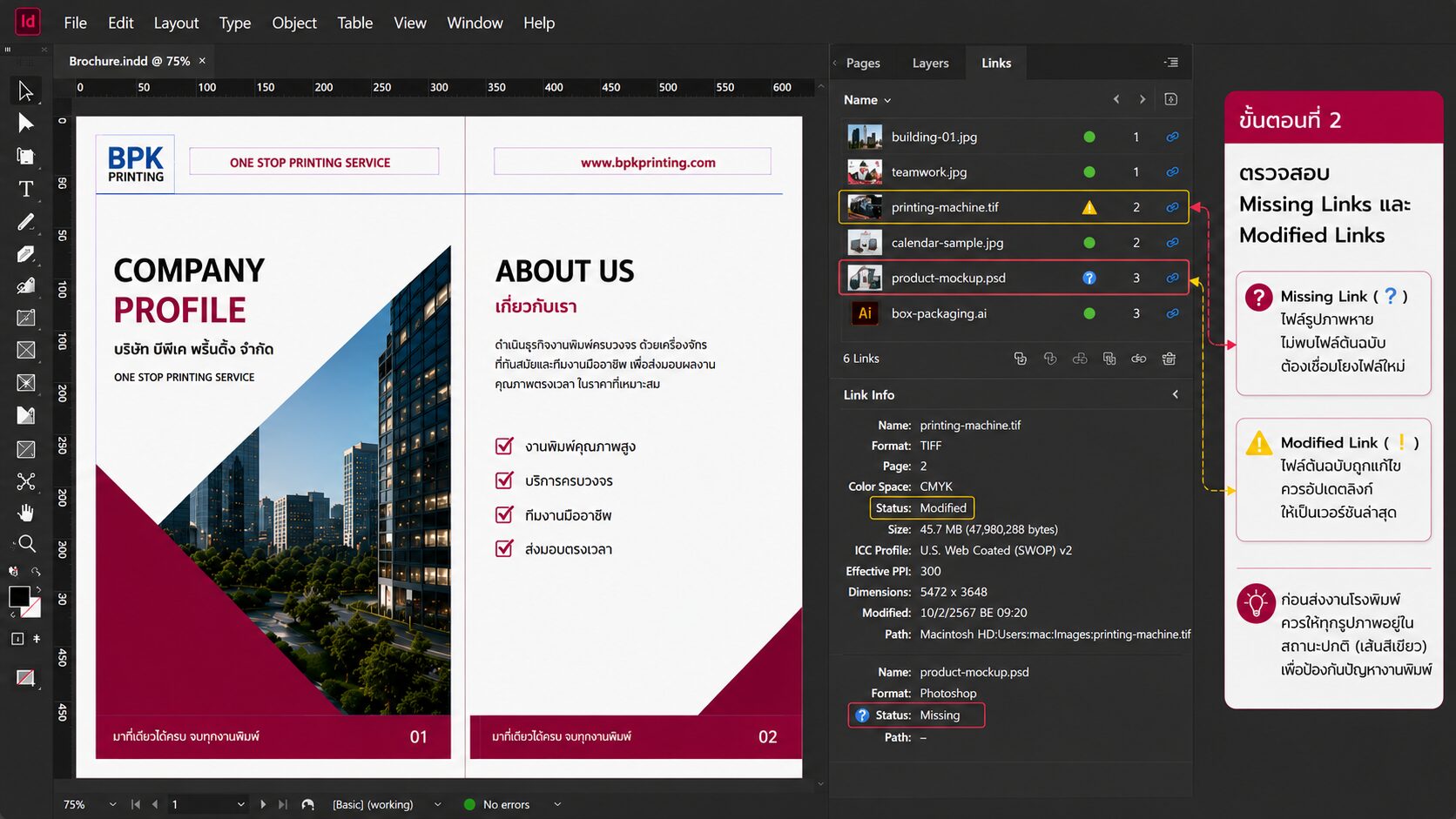Click the link icon on box-packaging.ai row

pyautogui.click(x=1172, y=313)
